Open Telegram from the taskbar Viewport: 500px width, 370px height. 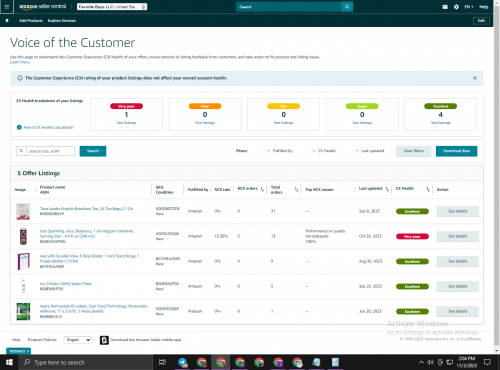click(183, 362)
